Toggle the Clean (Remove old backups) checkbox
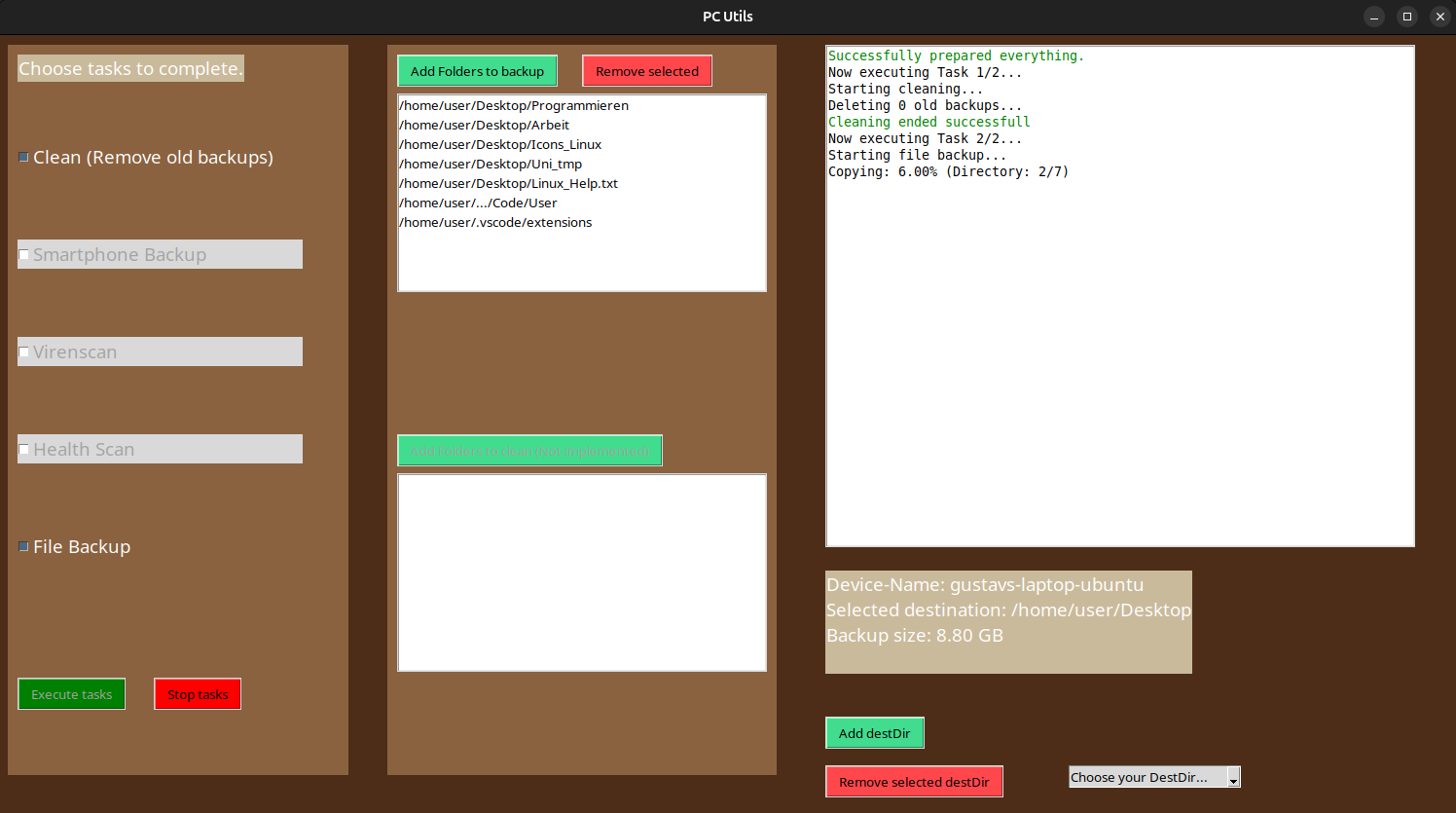Screen dimensions: 1456x813 pos(24,158)
